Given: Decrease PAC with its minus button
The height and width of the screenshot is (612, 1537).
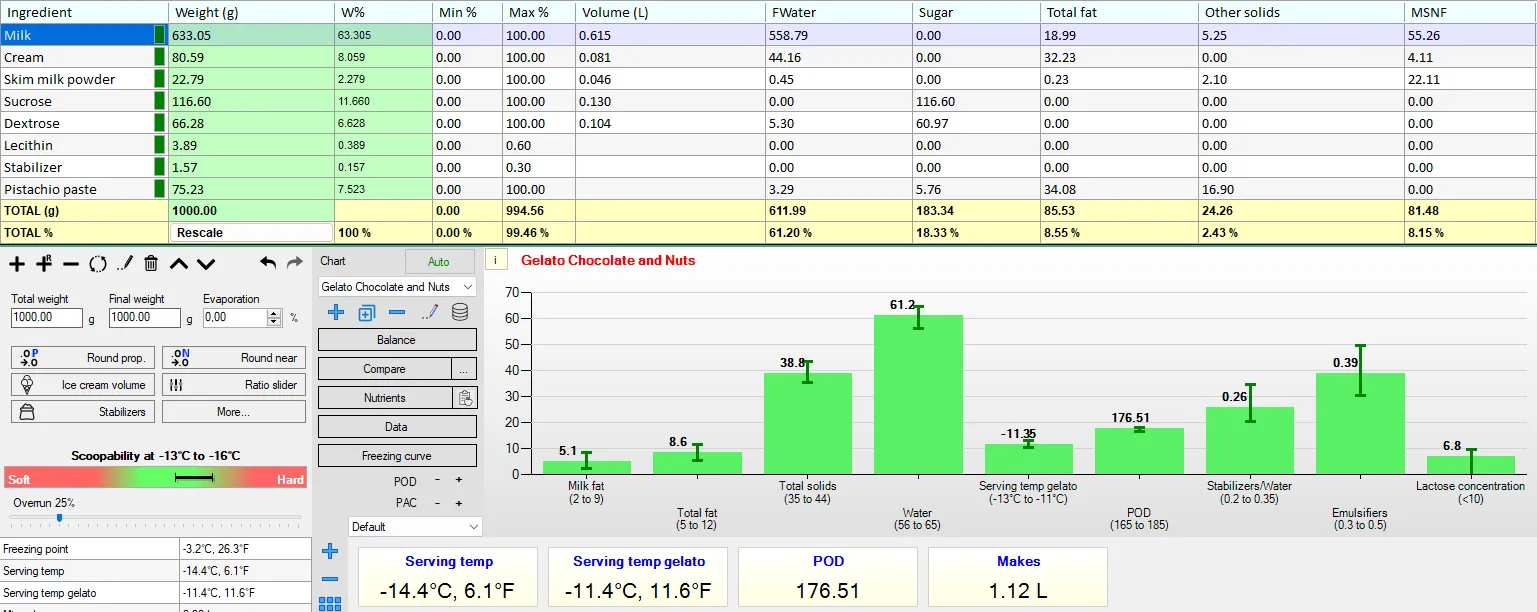Looking at the screenshot, I should pos(437,503).
